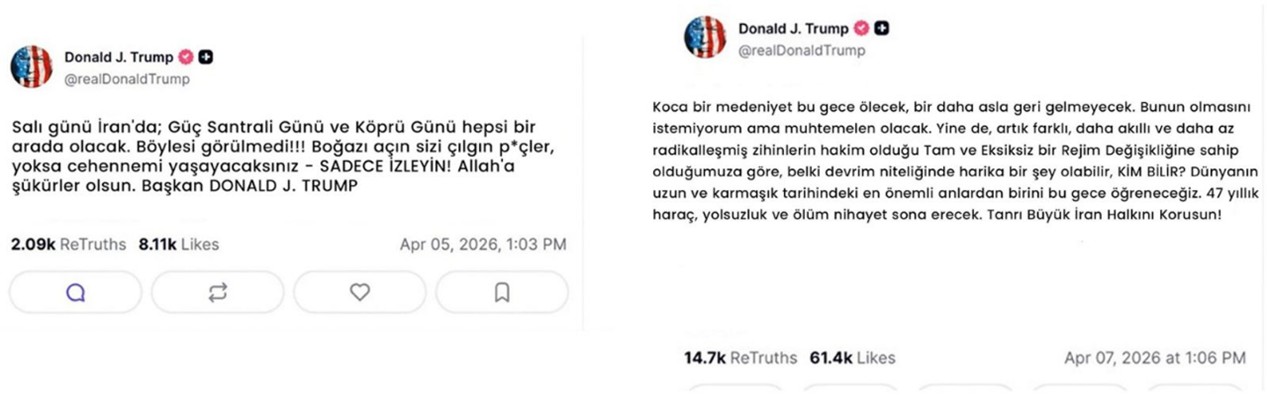Click the verified badge on the Apr 05 post

tap(186, 57)
